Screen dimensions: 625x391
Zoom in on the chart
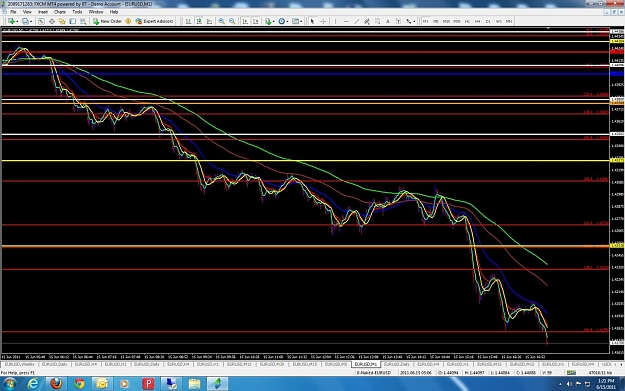[x=222, y=21]
